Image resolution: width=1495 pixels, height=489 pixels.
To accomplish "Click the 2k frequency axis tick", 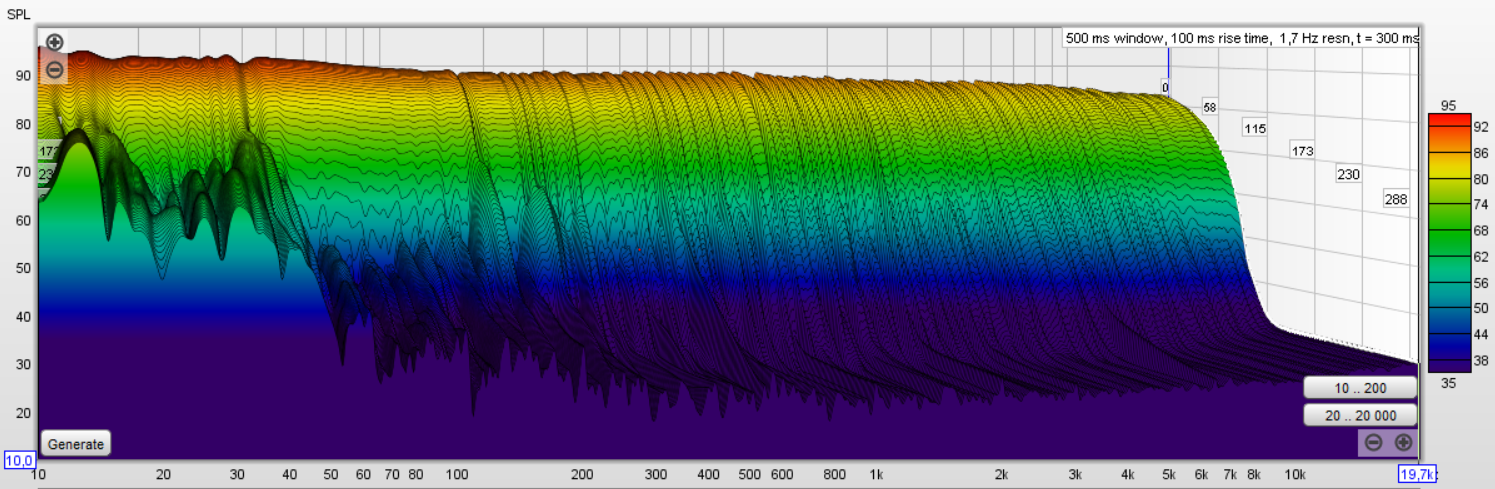I will (1003, 475).
